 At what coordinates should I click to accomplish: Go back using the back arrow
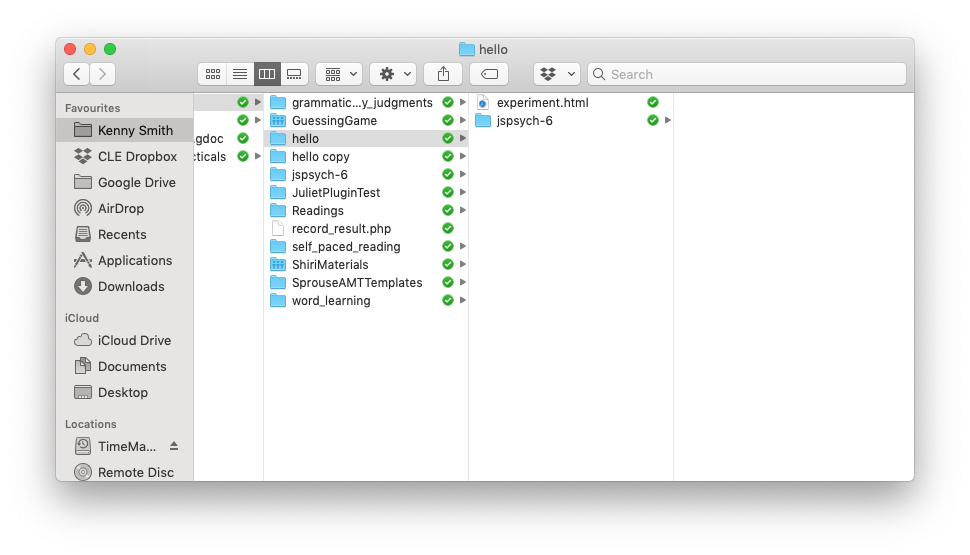coord(77,74)
